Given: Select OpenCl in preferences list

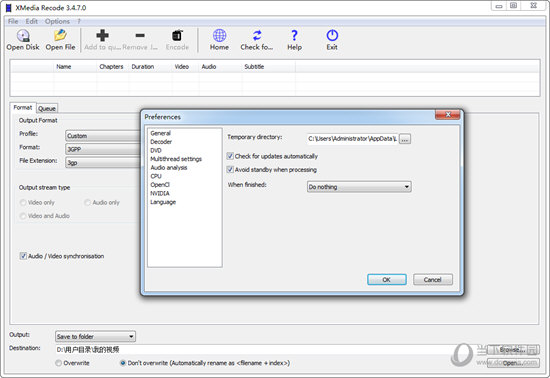Looking at the screenshot, I should 160,185.
